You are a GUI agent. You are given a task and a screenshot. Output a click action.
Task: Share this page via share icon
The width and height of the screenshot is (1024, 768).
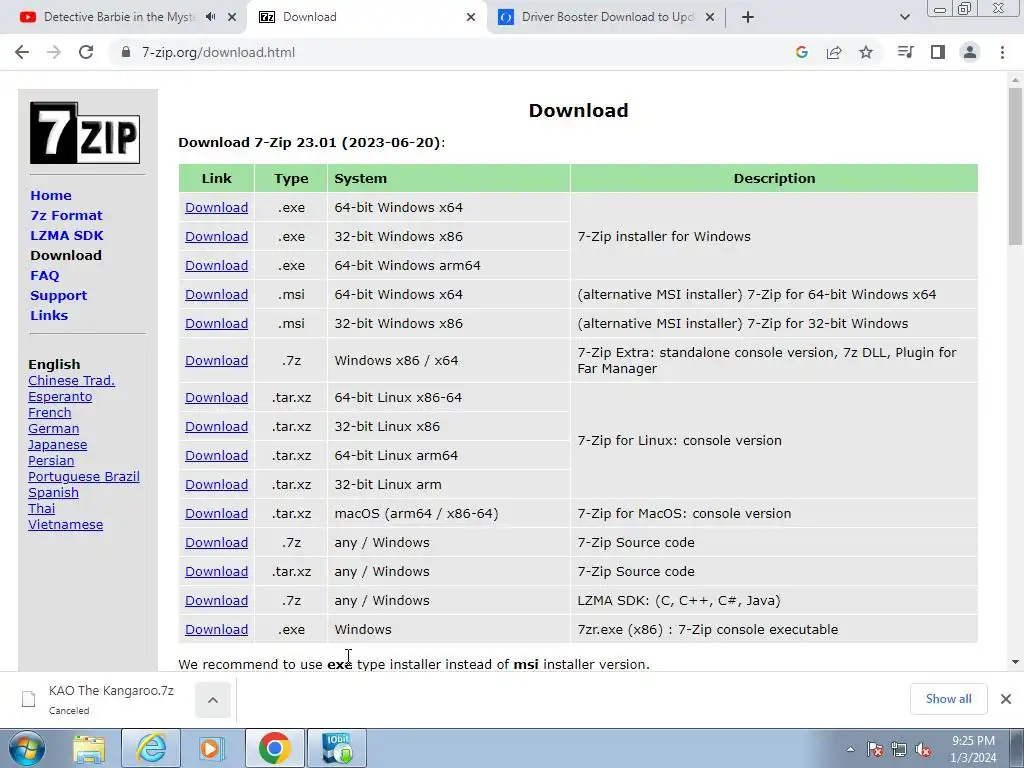point(834,52)
